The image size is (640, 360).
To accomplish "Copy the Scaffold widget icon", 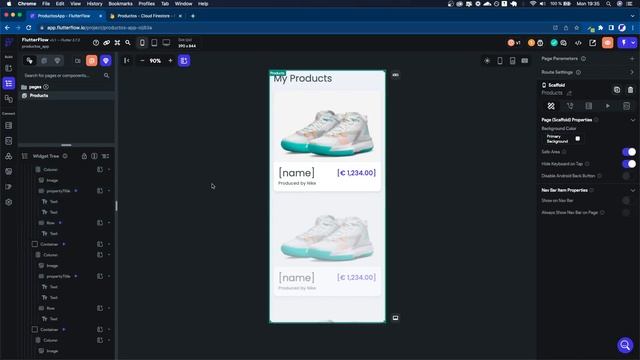I will point(617,90).
